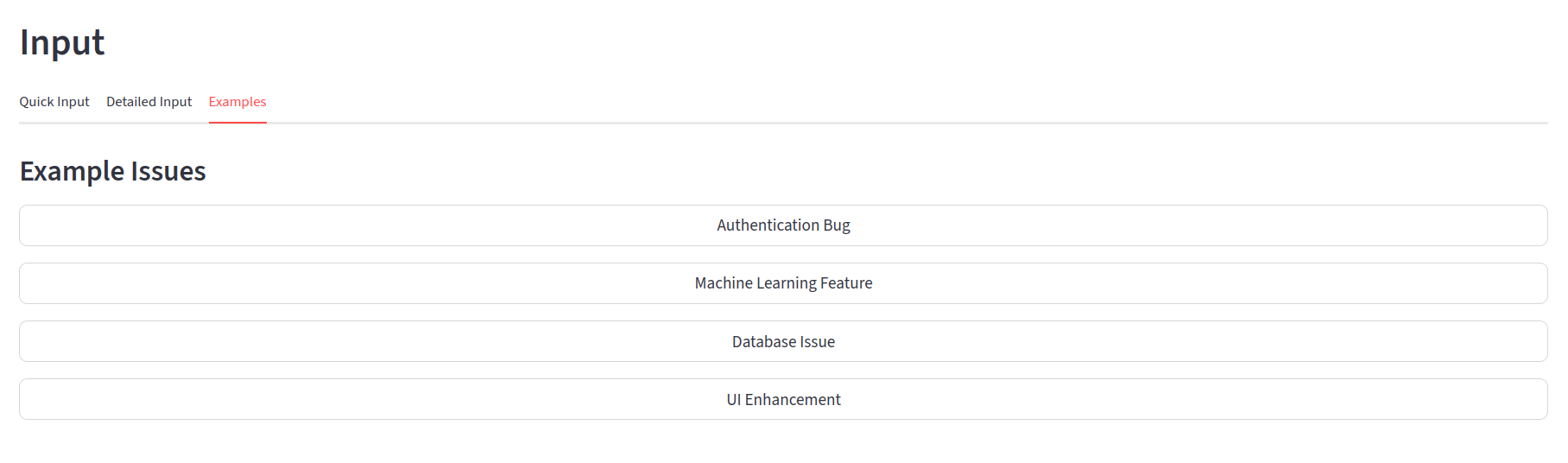This screenshot has width=1568, height=463.
Task: Open the Detailed Input tab
Action: click(x=149, y=102)
